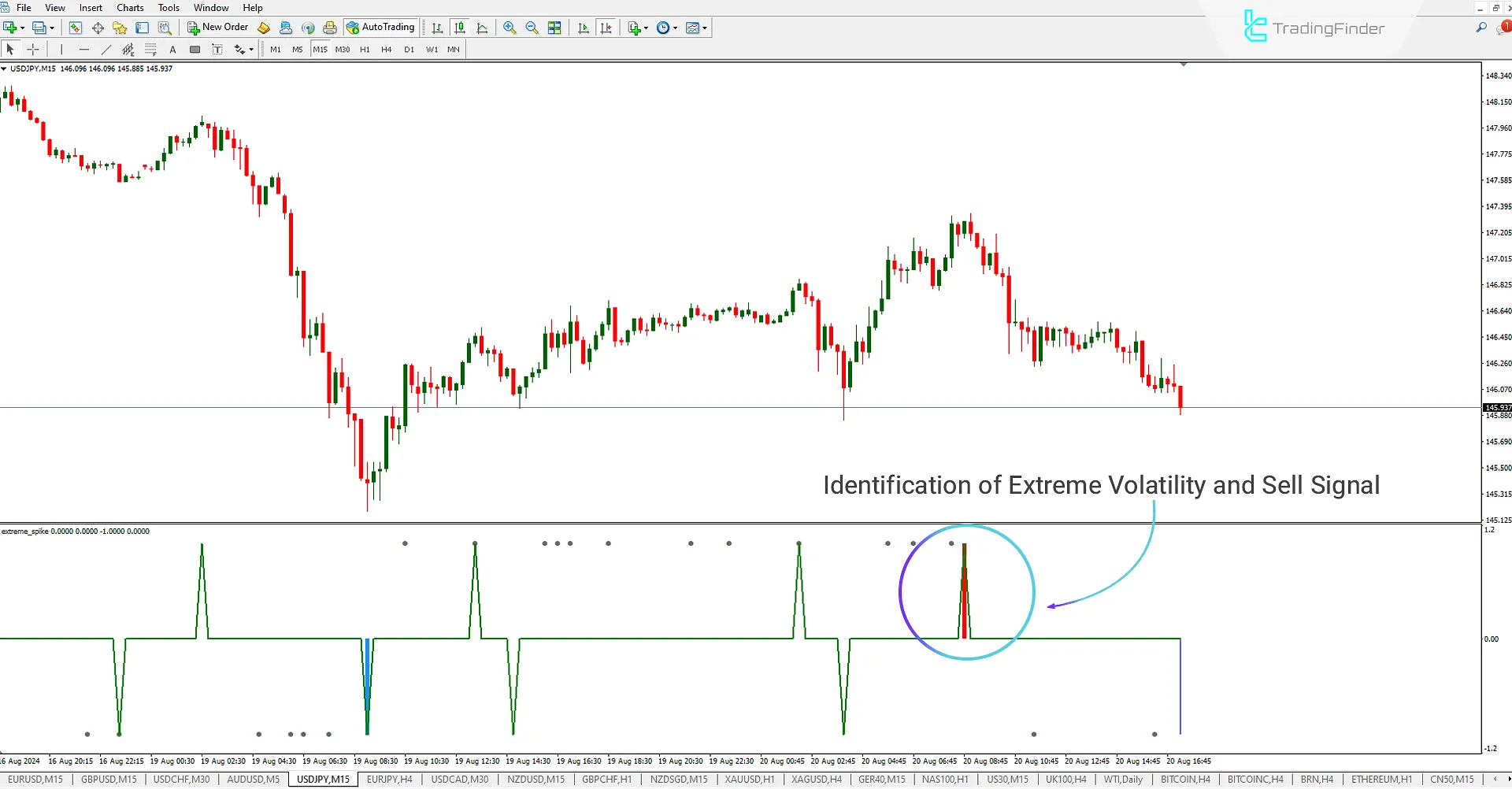Click the Tile Windows icon
Viewport: 1512px width, 789px height.
[554, 28]
